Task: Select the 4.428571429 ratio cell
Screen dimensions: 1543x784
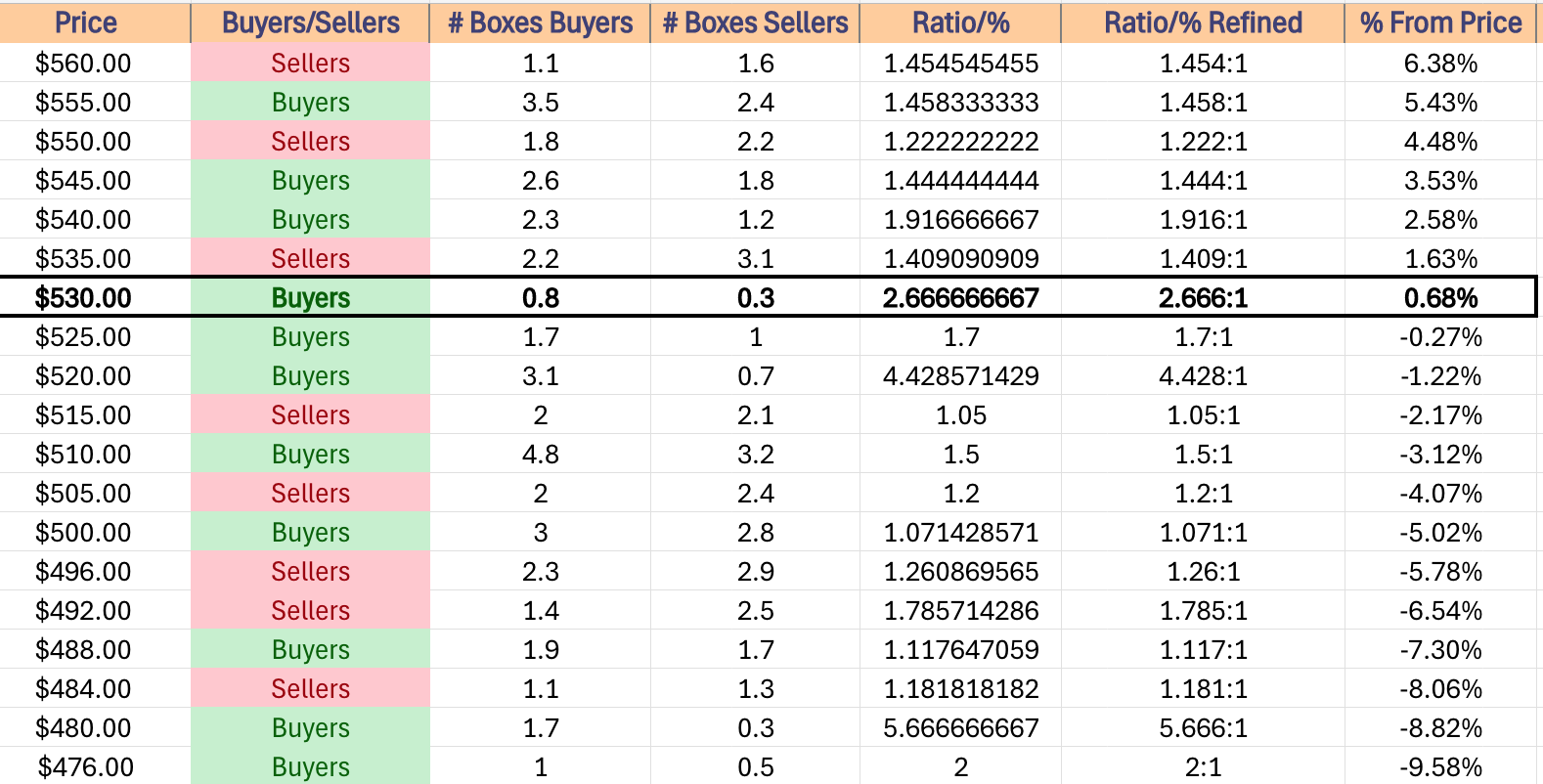Action: 960,375
